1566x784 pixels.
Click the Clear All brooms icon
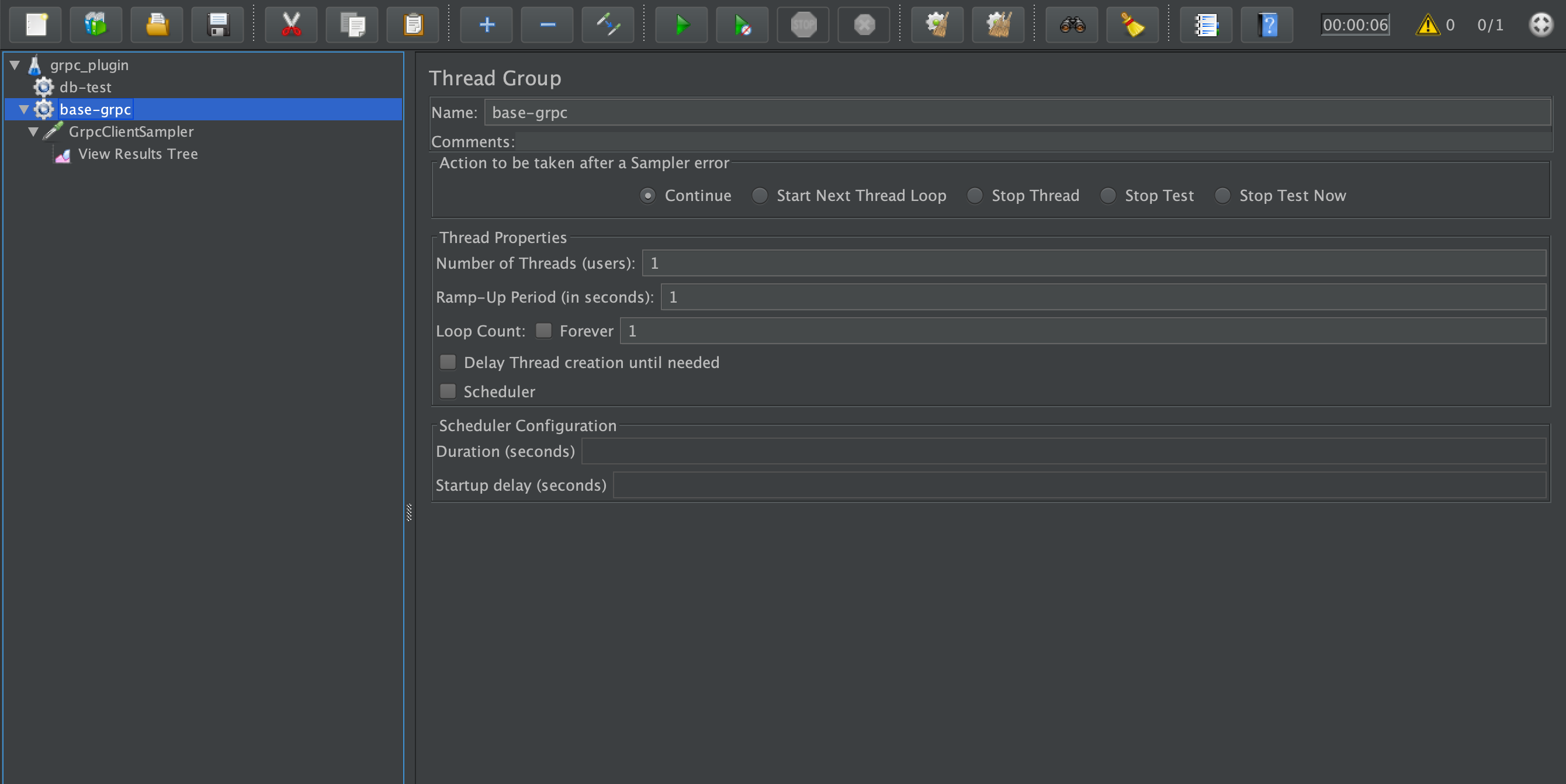pos(997,25)
